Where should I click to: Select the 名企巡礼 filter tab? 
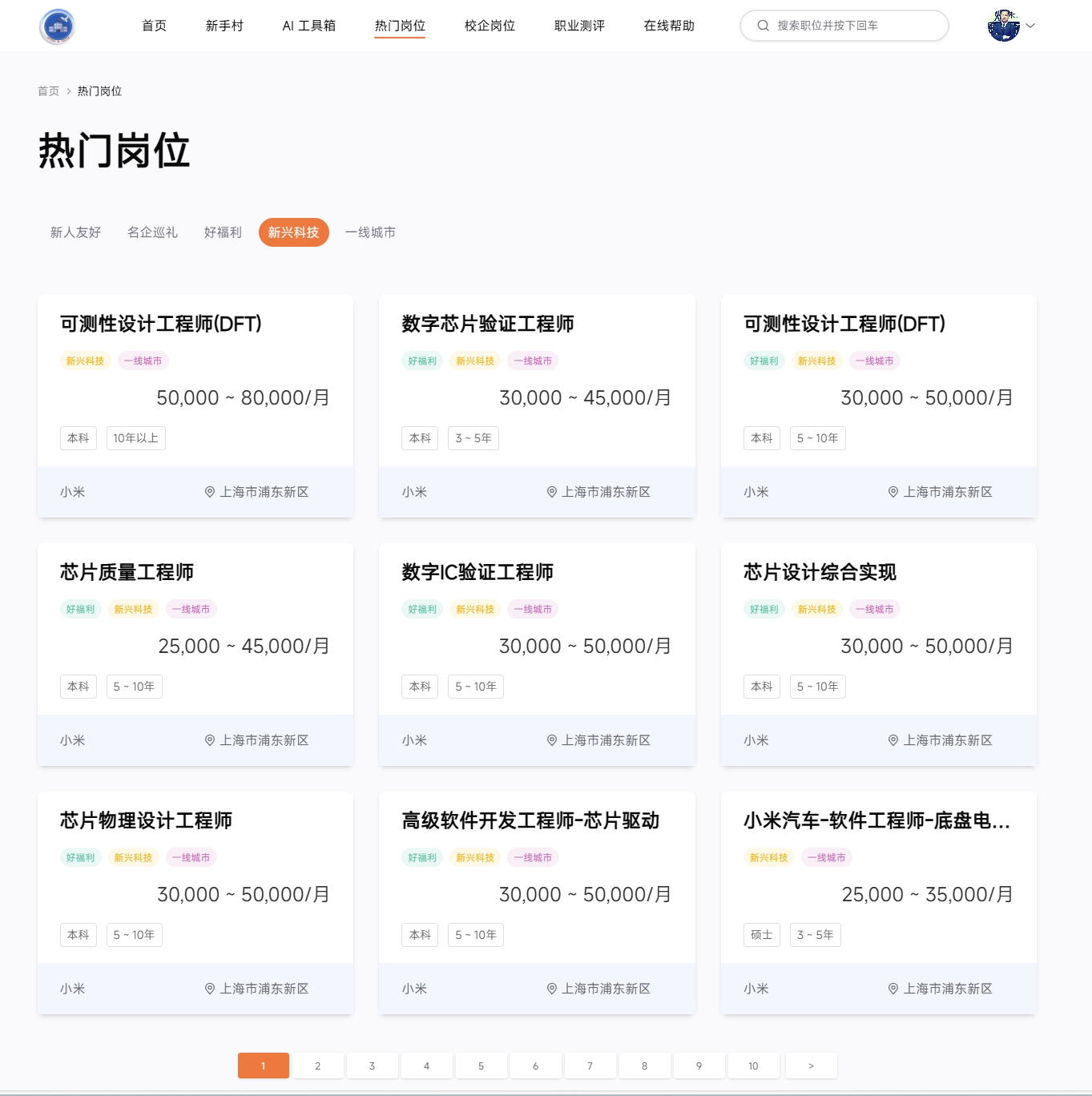153,232
